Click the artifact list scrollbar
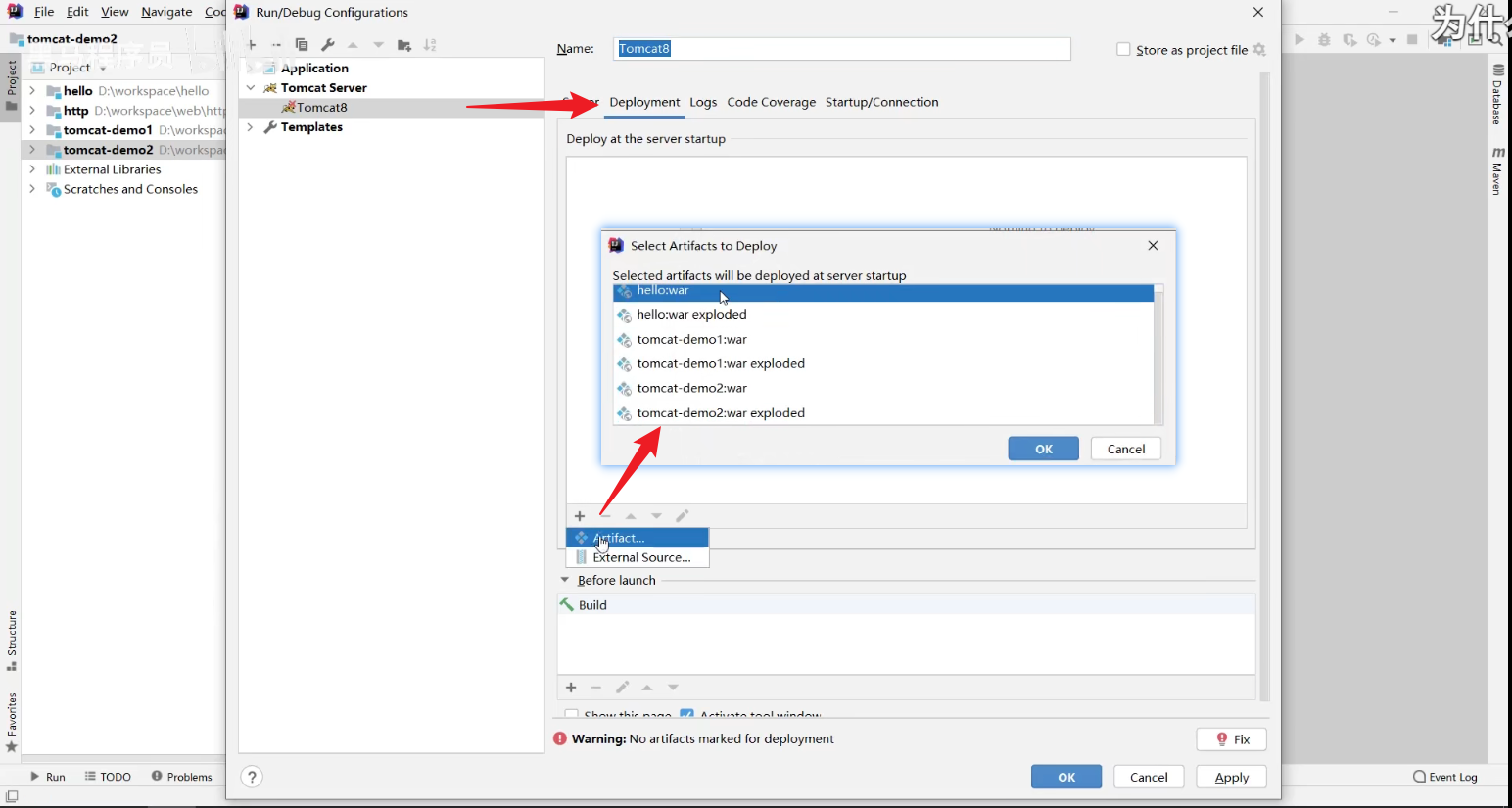The image size is (1512, 808). [1158, 354]
